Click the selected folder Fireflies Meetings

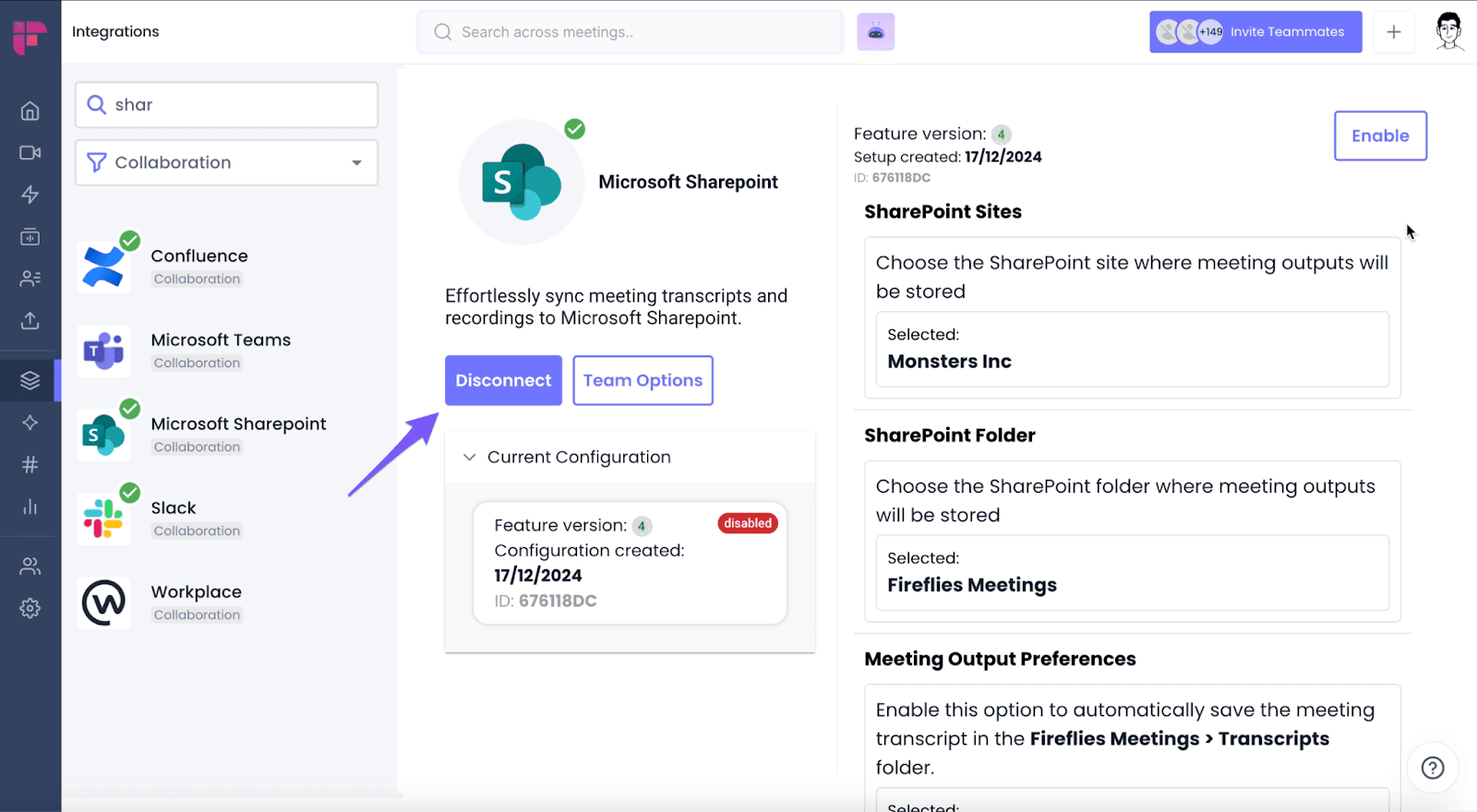972,585
